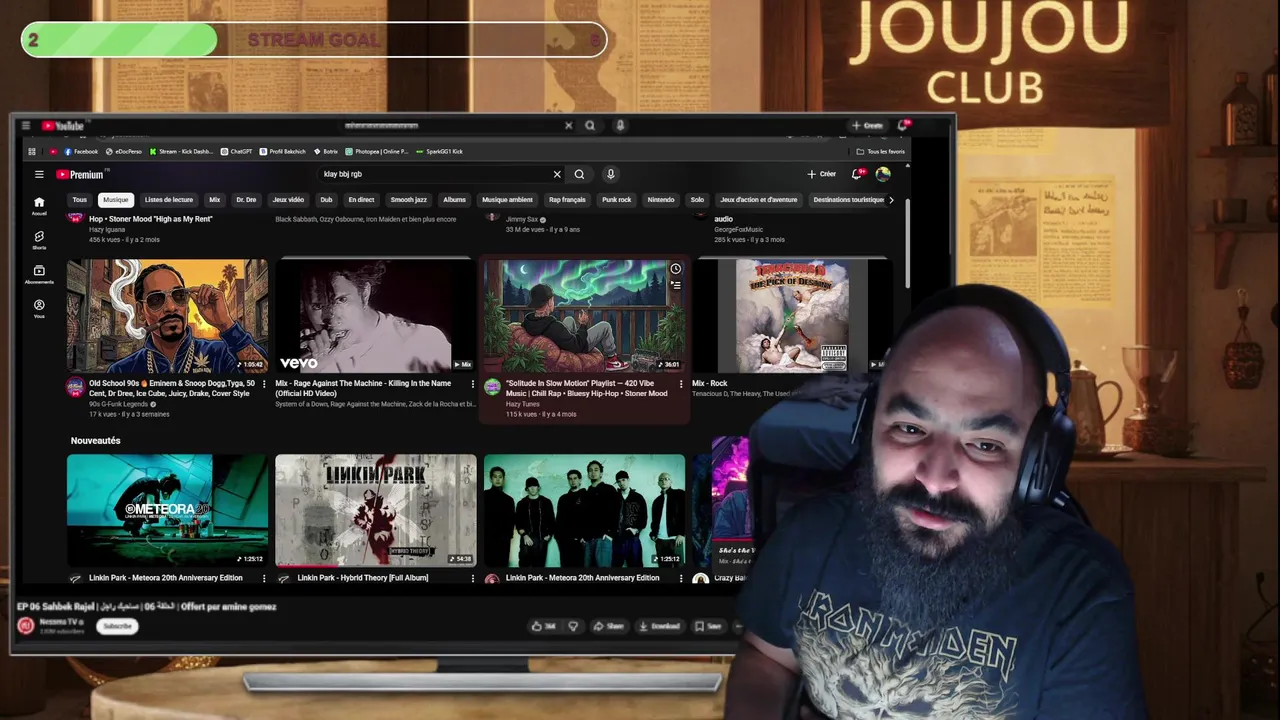Select the Smooth jazz chip
The height and width of the screenshot is (720, 1280).
(x=408, y=200)
